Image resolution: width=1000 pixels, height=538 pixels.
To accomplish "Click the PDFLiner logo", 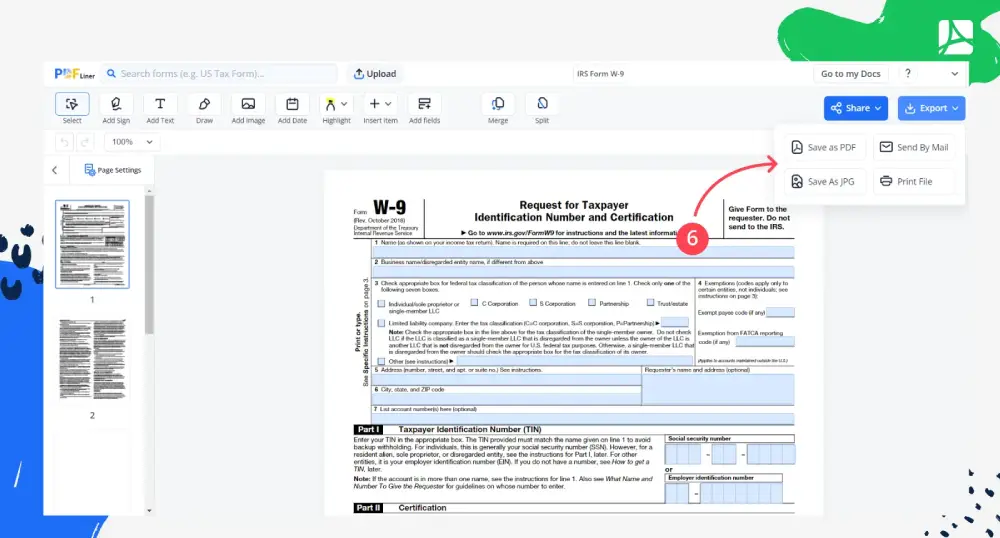I will click(74, 74).
